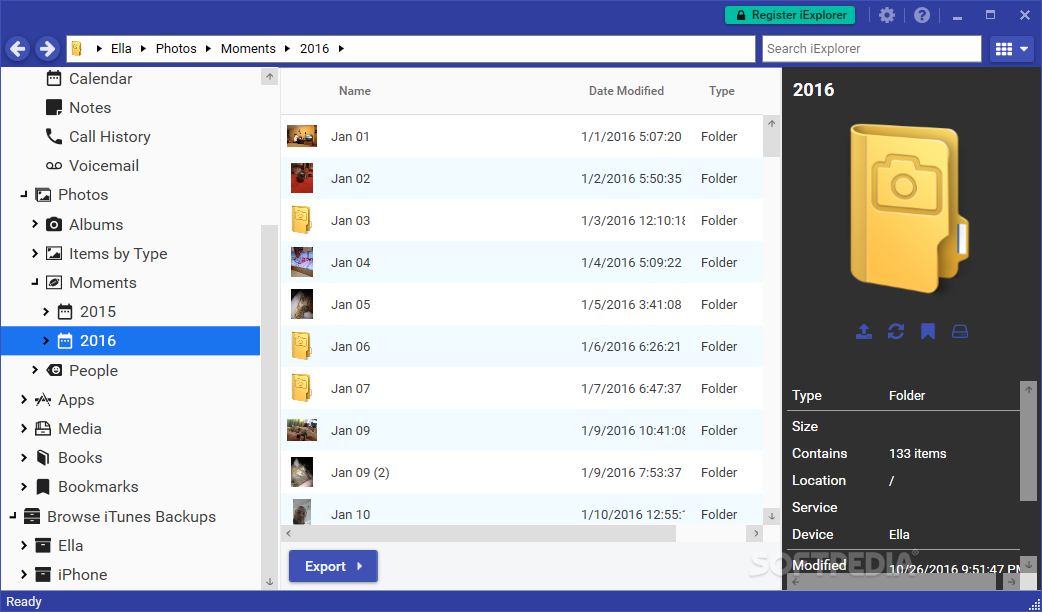Expand the 2015 node
Viewport: 1042px width, 612px height.
[46, 312]
